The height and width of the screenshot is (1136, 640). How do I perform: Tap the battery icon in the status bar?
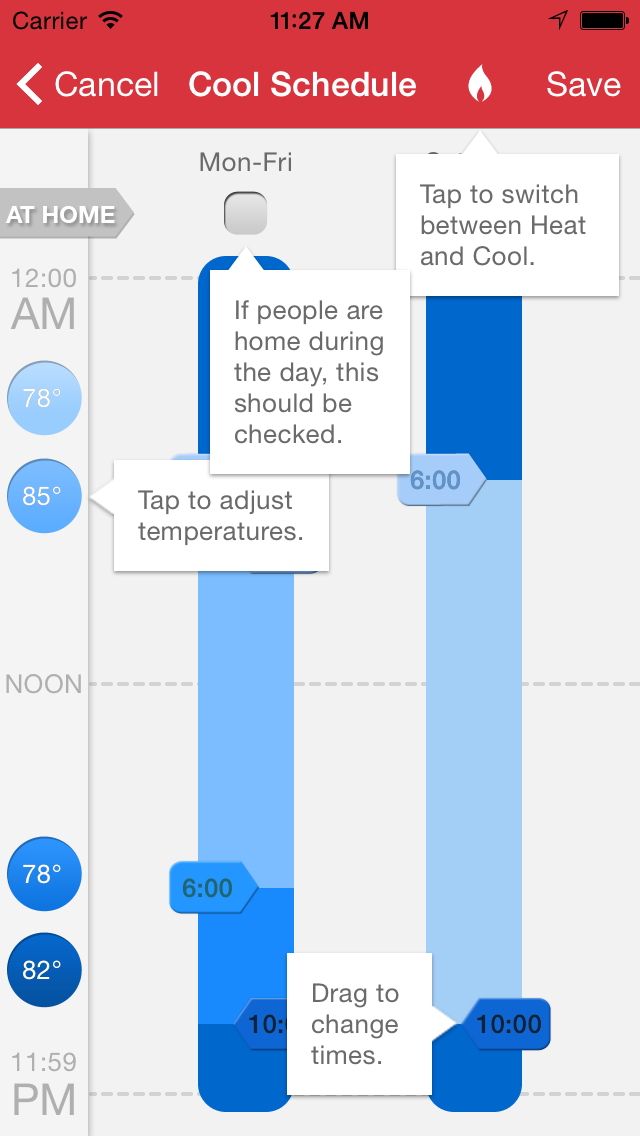click(x=603, y=20)
